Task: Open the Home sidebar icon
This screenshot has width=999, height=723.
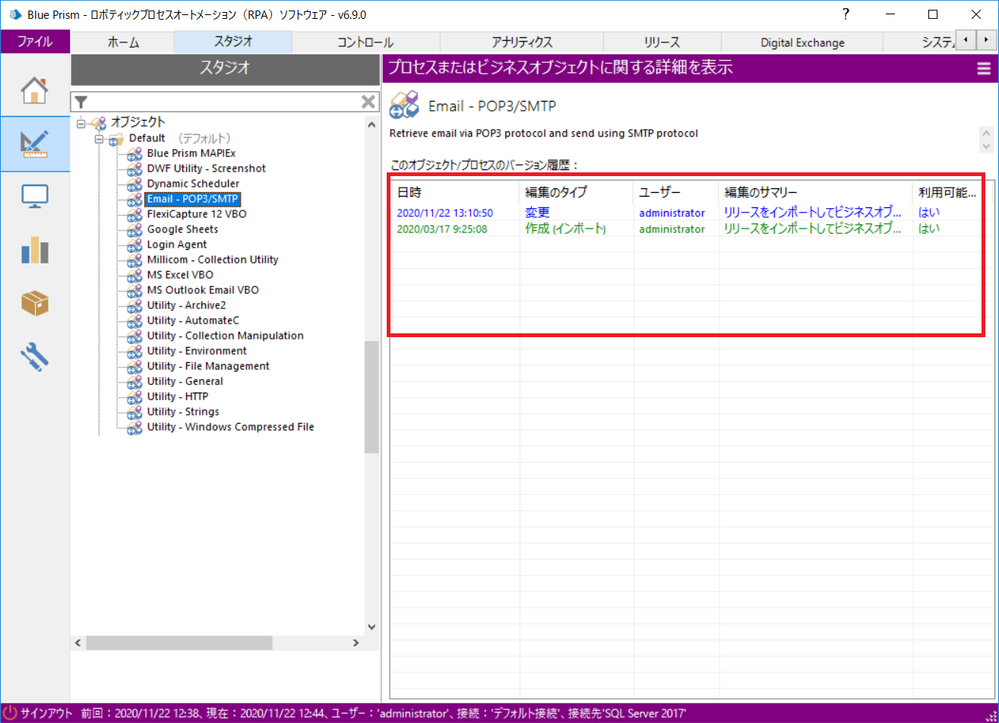Action: point(34,90)
